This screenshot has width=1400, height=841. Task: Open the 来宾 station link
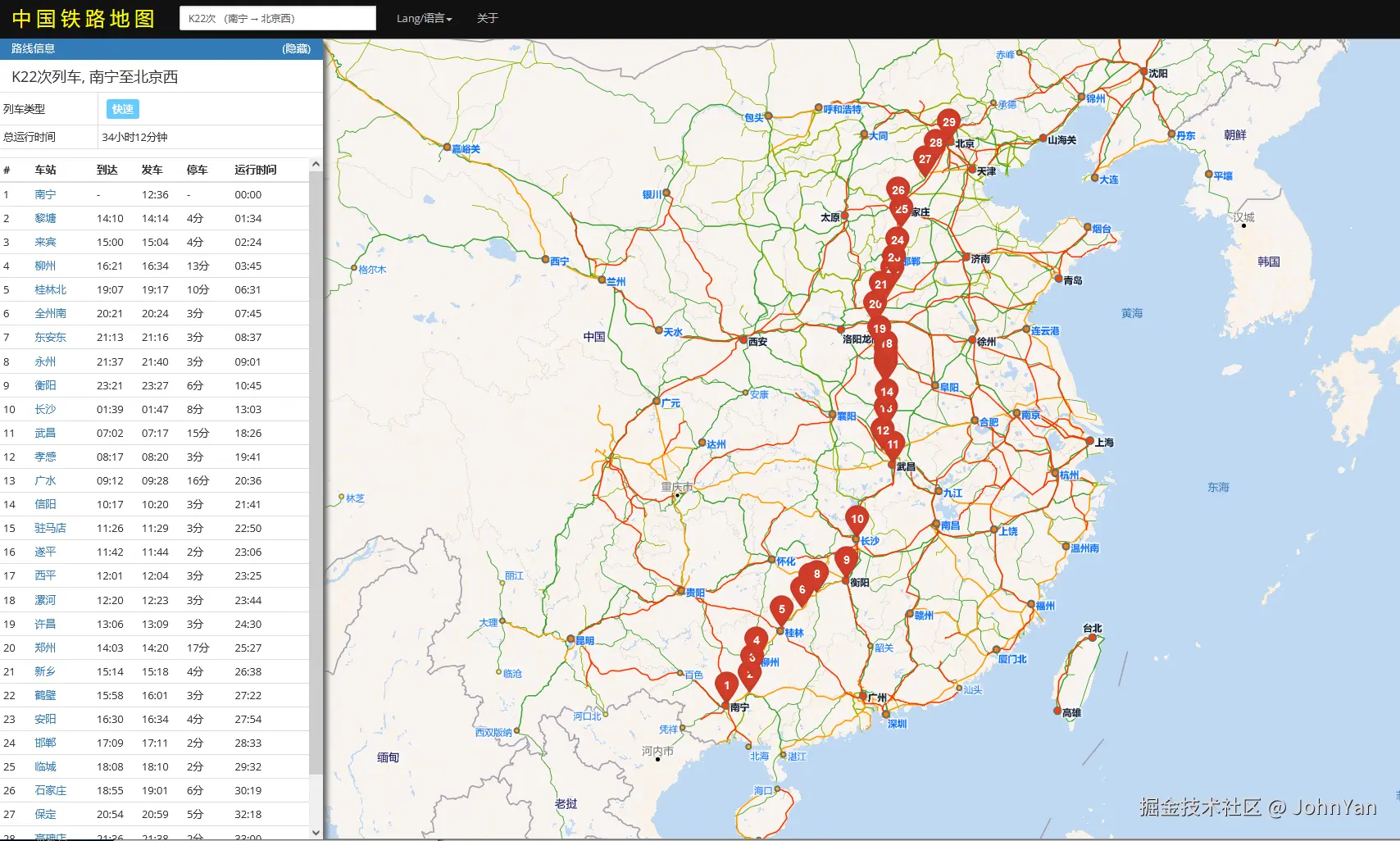[45, 243]
